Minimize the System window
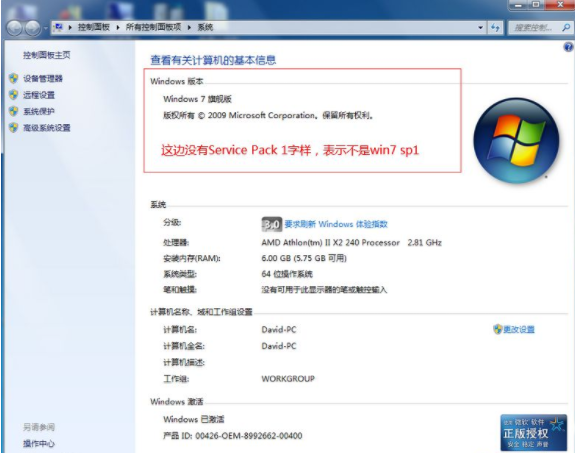This screenshot has height=453, width=575. pos(518,5)
